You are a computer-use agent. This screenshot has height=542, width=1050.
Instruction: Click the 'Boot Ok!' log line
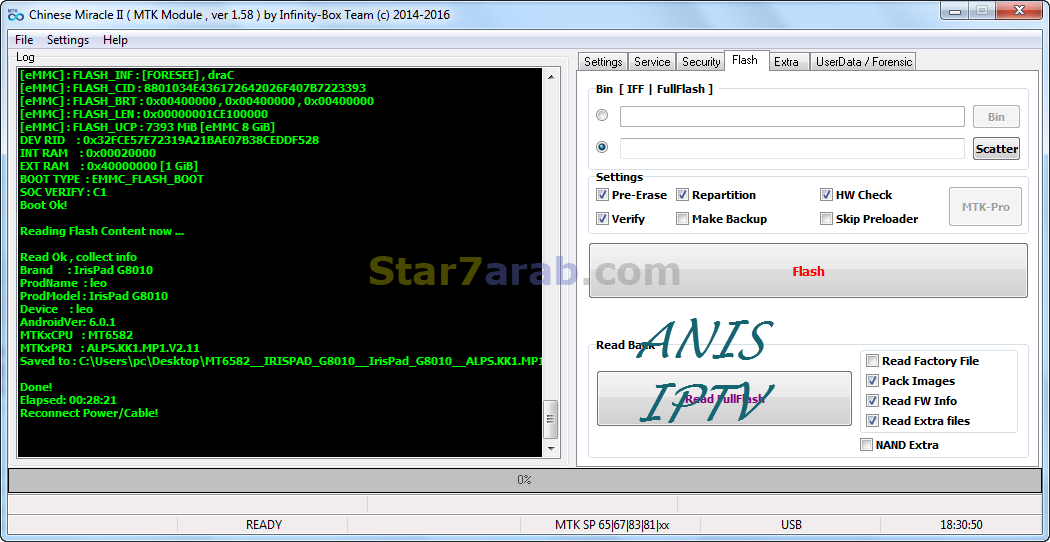click(44, 205)
